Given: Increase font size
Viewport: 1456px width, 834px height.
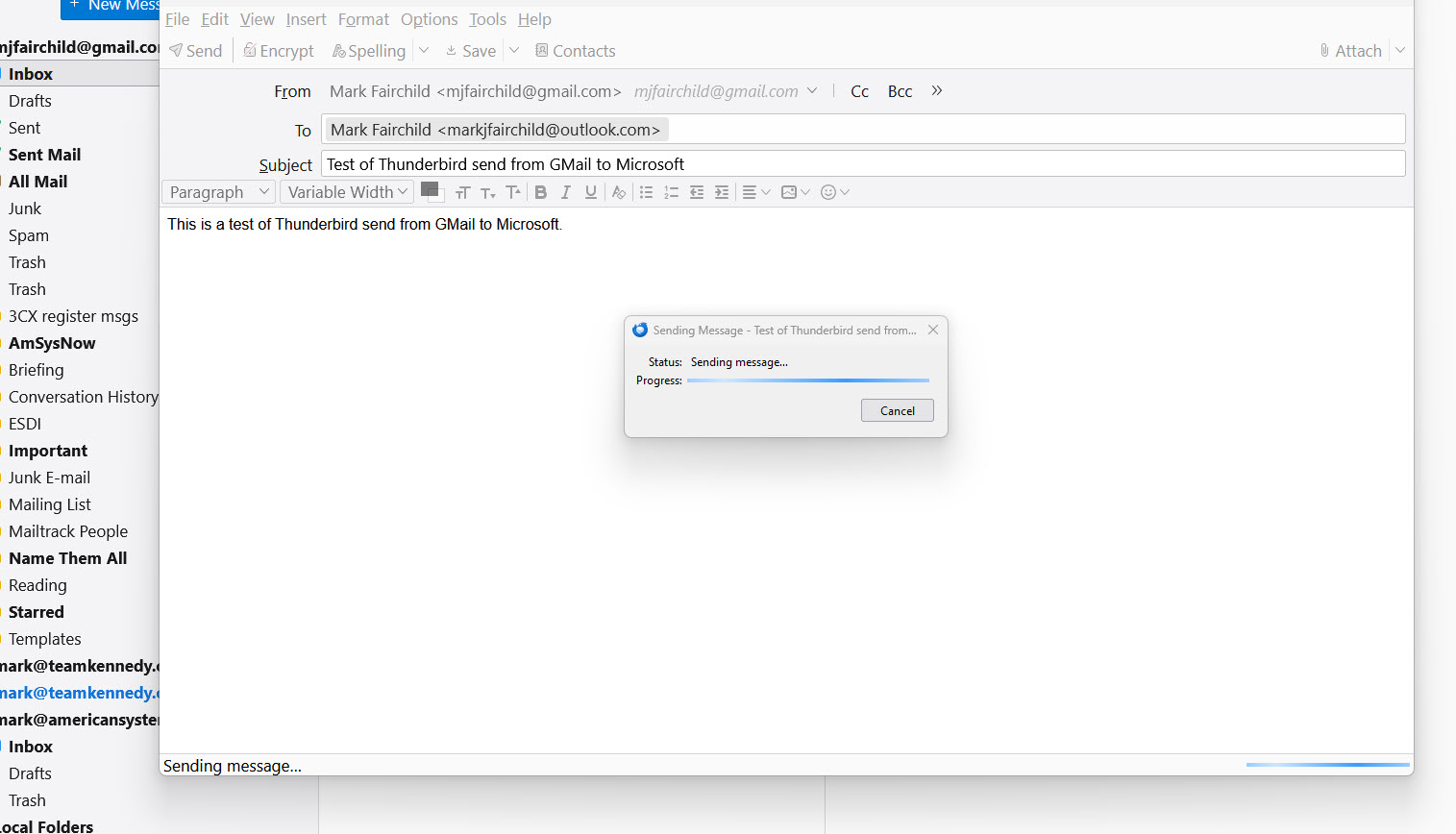Looking at the screenshot, I should 513,192.
